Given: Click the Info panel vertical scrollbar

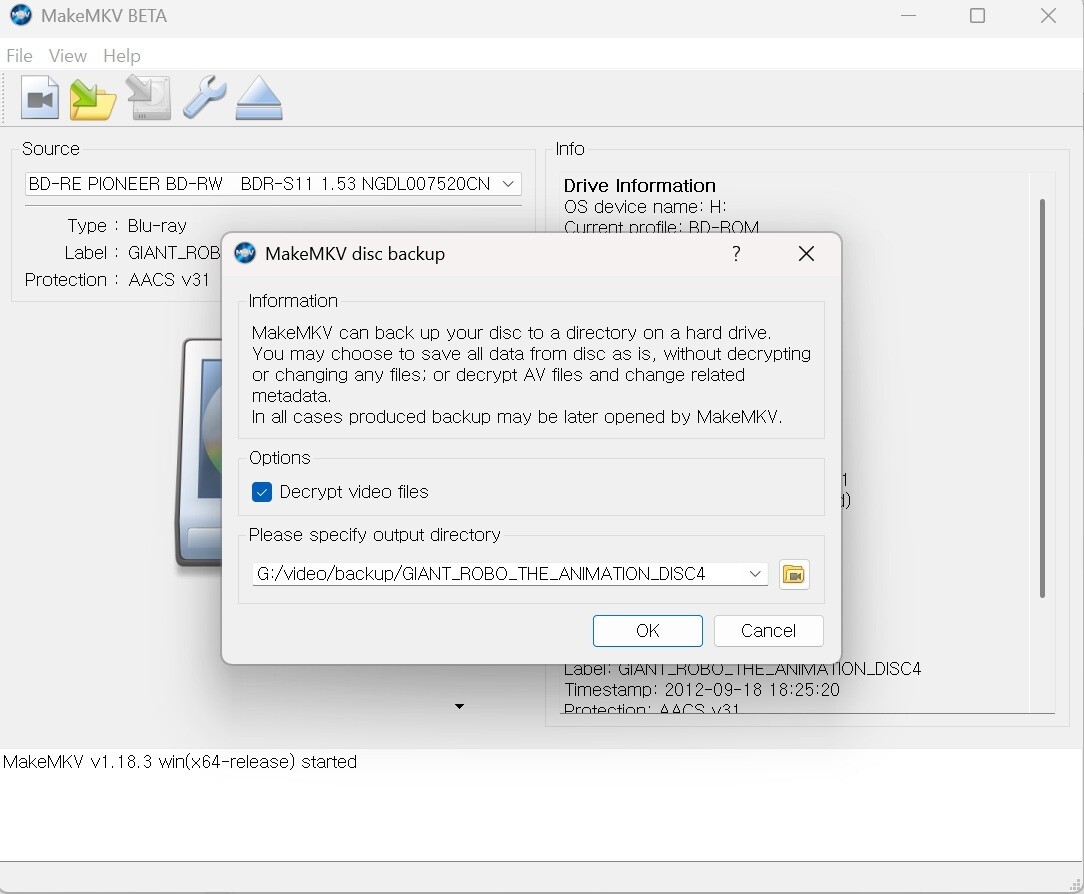Looking at the screenshot, I should (x=1042, y=398).
